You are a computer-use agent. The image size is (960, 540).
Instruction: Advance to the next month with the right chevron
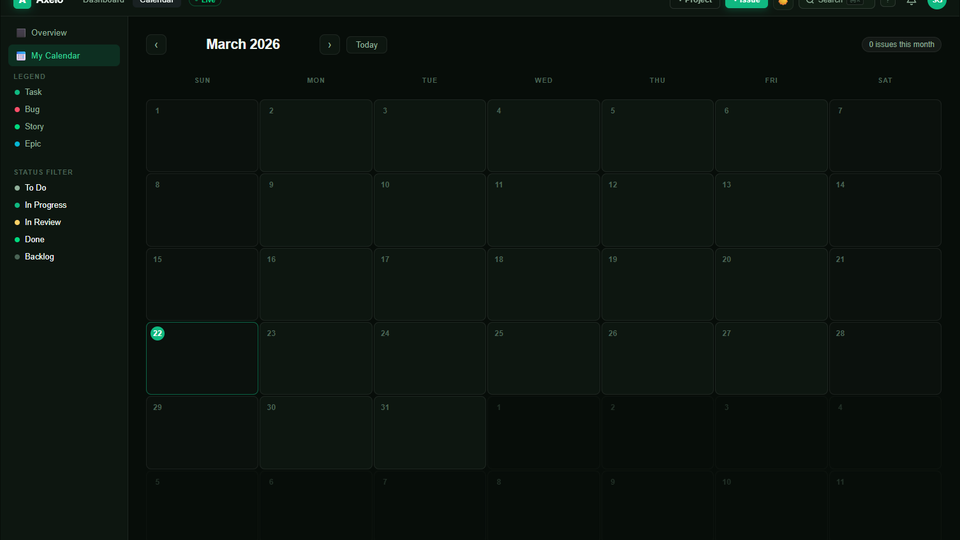pyautogui.click(x=329, y=45)
